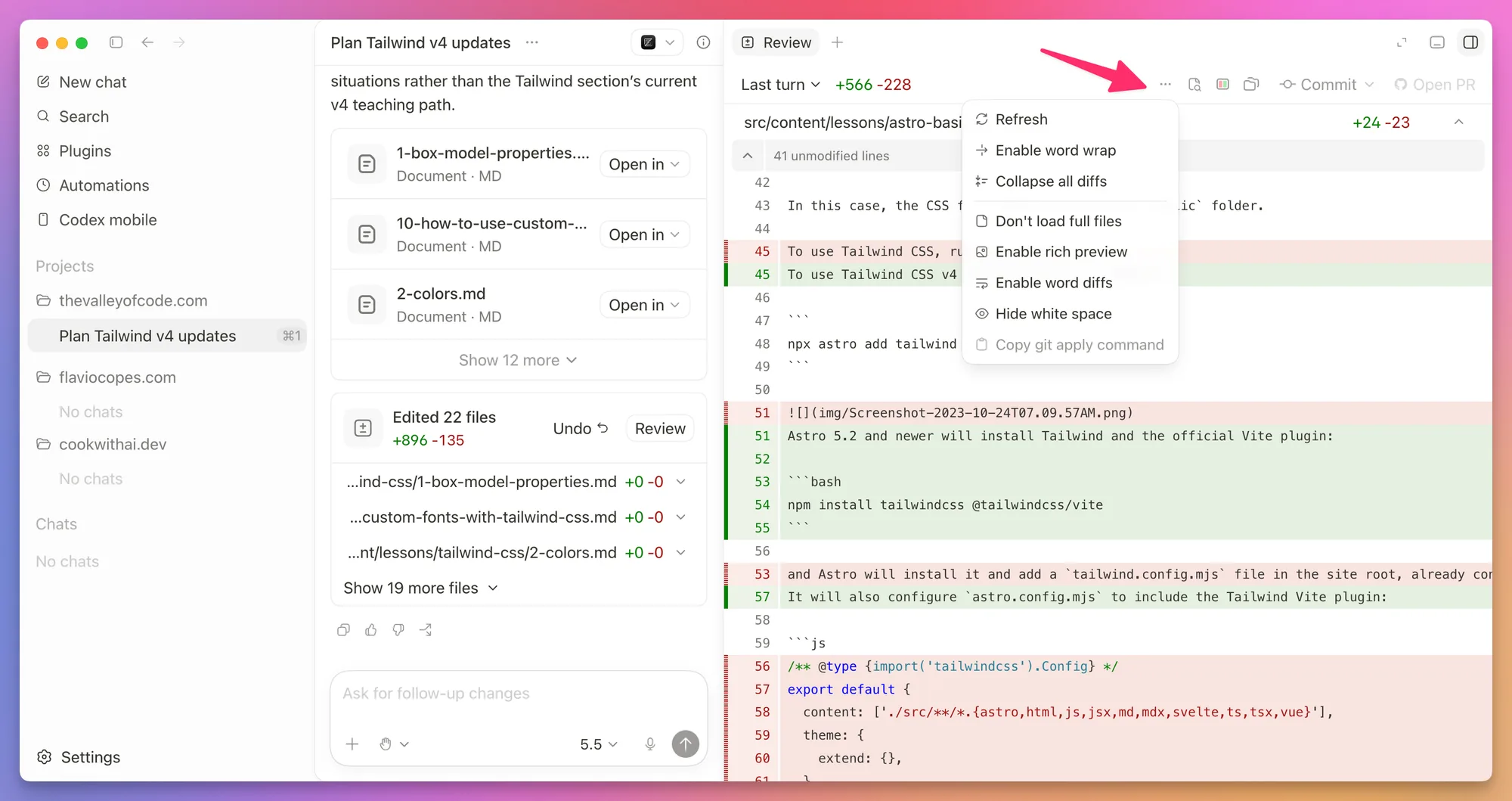Hide white space in diffs

(1070, 314)
